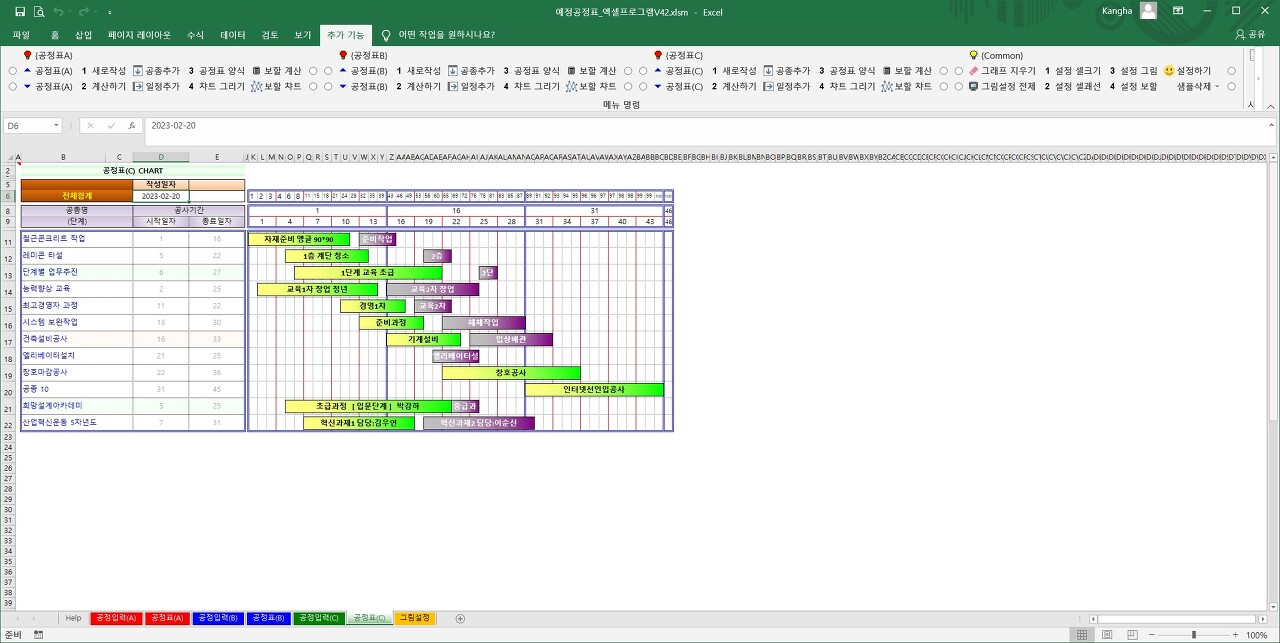Open the 페이지 레이아웃 ribbon tab
This screenshot has width=1280, height=643.
click(140, 35)
